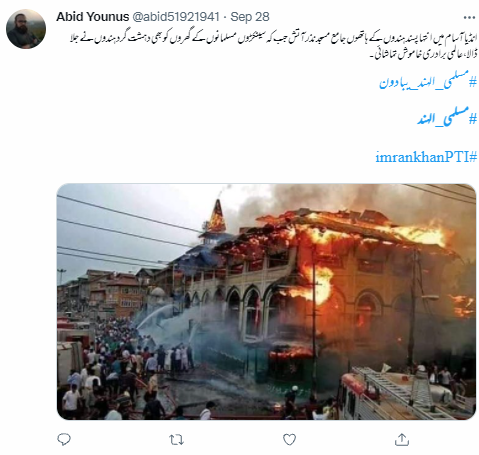Open the three-dot more options menu
Viewport: 479px width, 455px height.
[x=469, y=17]
